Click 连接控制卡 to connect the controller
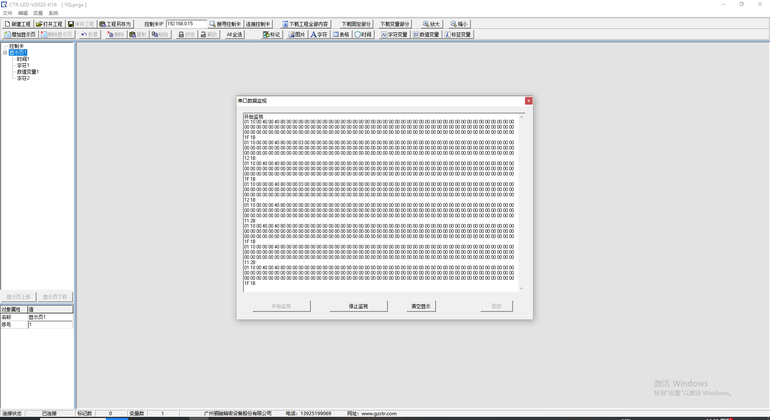 click(258, 24)
